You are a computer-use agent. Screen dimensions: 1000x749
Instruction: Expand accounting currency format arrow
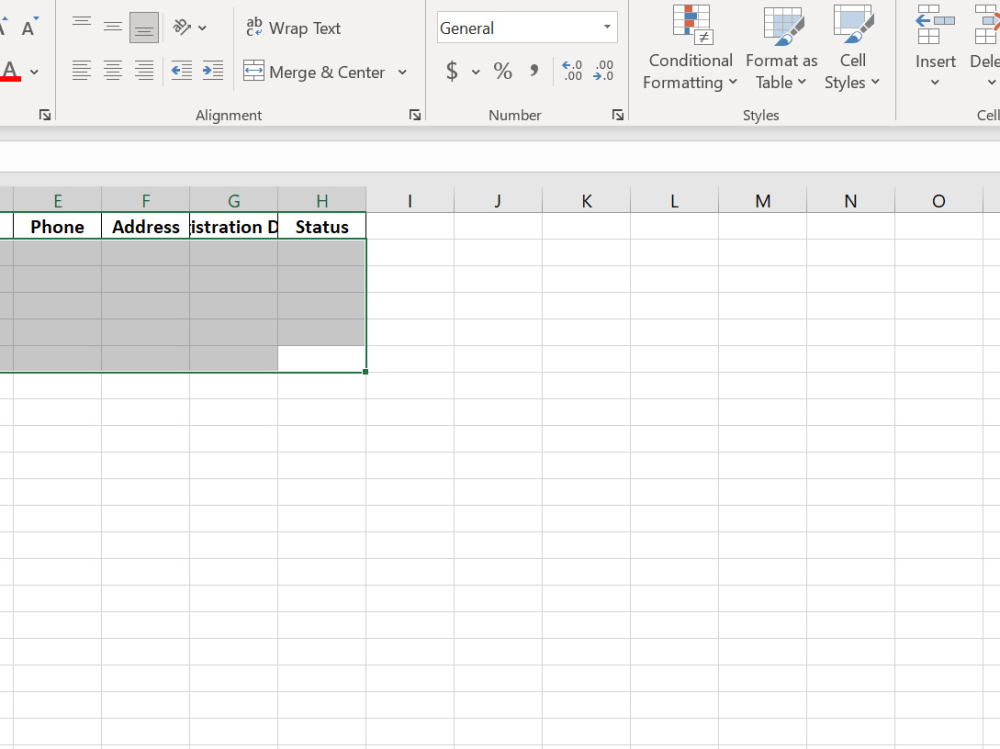pos(476,71)
